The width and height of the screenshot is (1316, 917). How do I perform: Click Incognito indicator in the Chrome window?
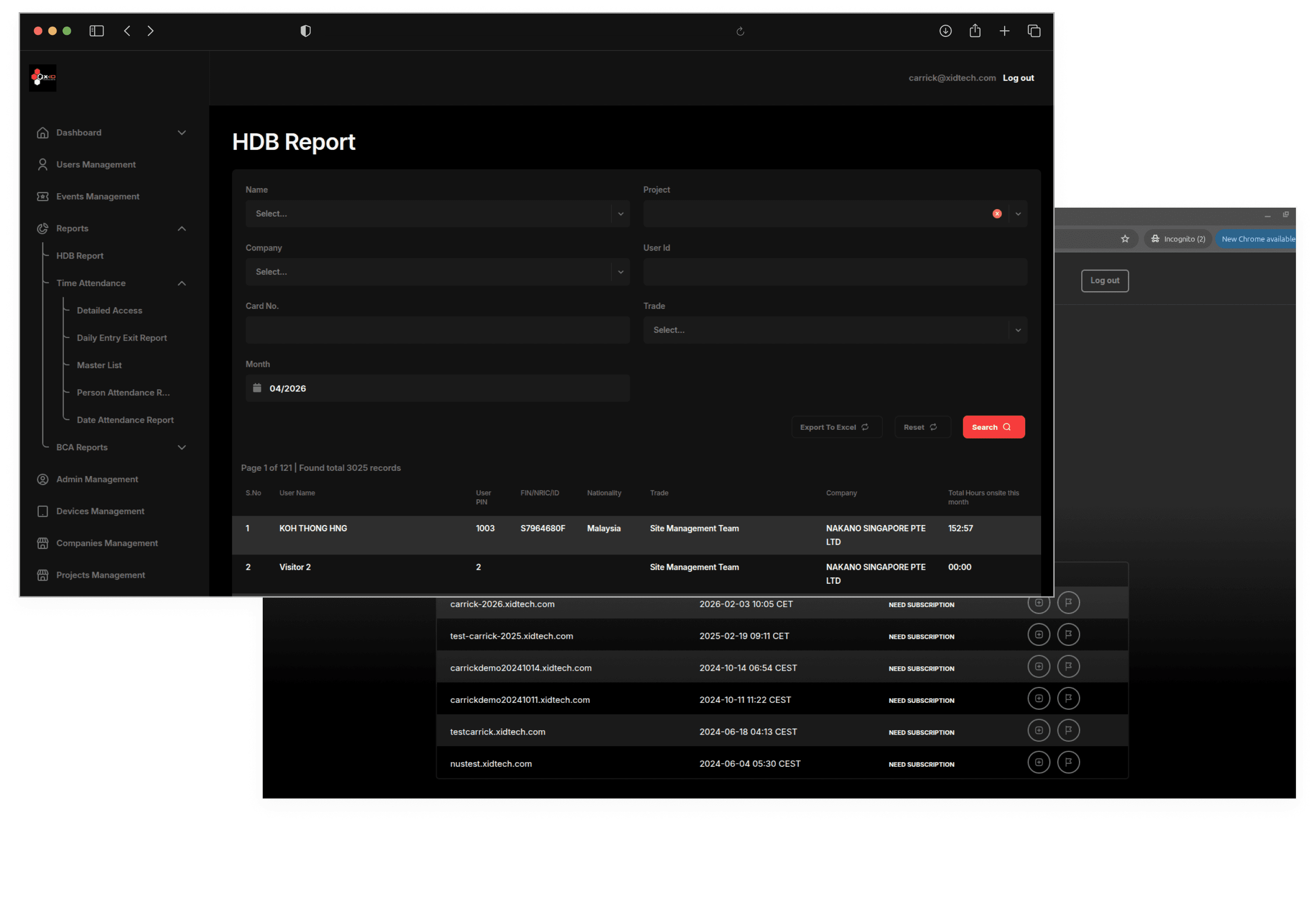(1178, 239)
